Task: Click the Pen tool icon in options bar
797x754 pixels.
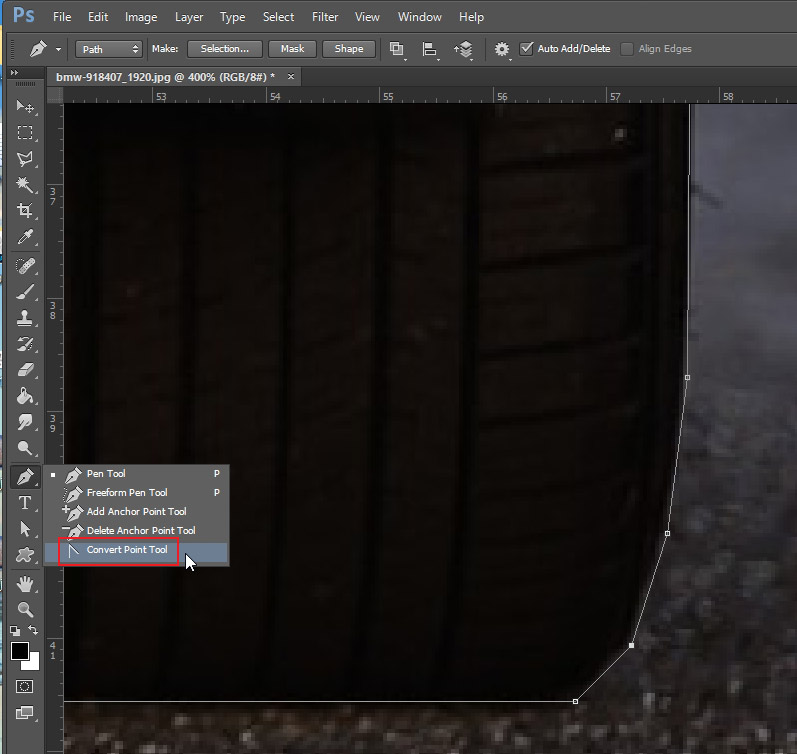Action: (x=38, y=49)
